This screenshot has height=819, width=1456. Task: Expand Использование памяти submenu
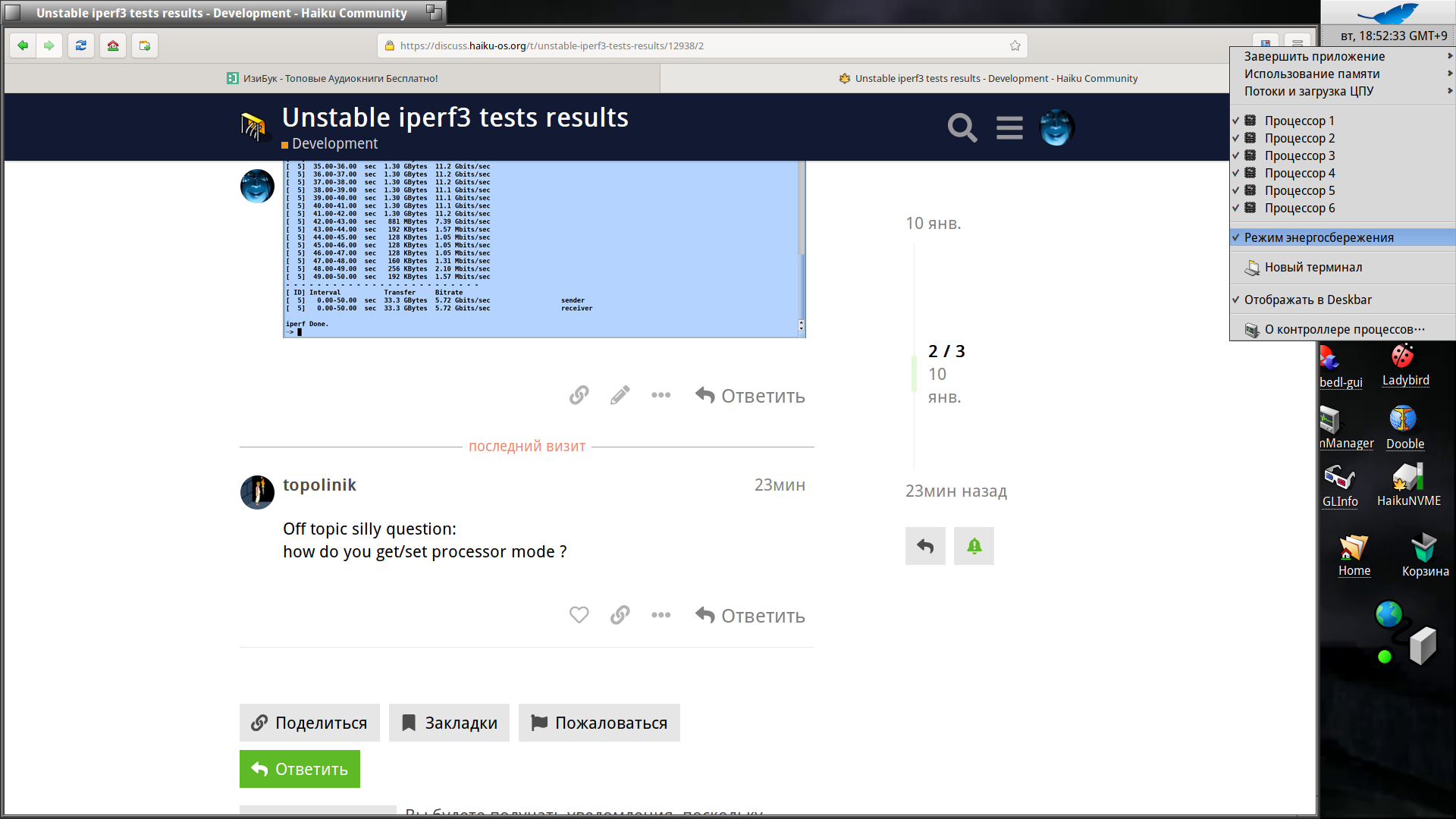[1342, 74]
